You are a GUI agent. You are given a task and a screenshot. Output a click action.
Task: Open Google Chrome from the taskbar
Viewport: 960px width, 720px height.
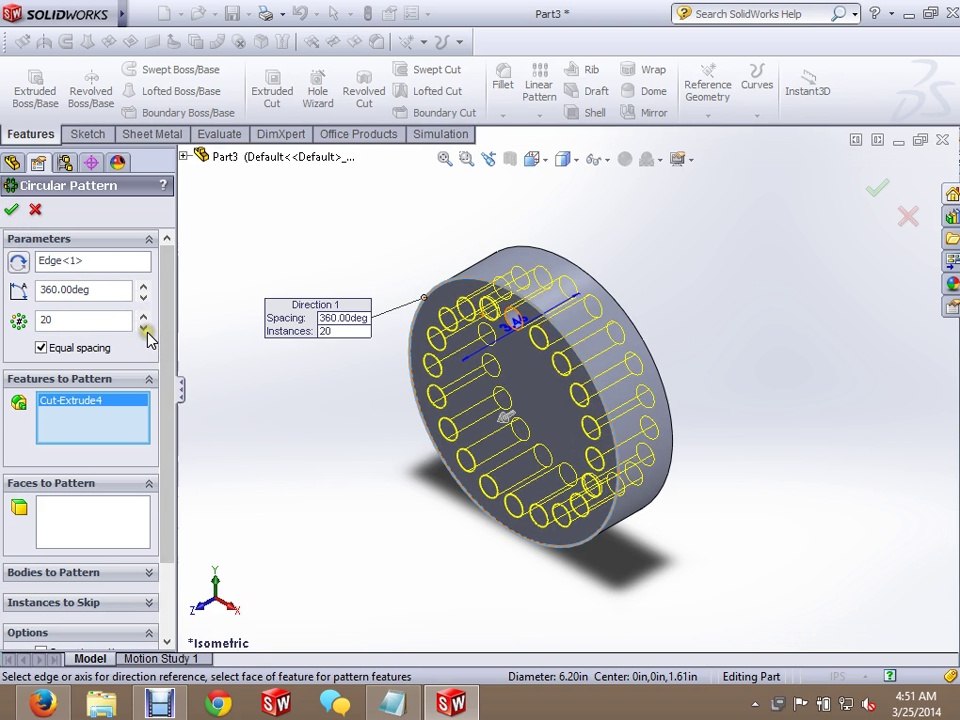click(x=218, y=702)
